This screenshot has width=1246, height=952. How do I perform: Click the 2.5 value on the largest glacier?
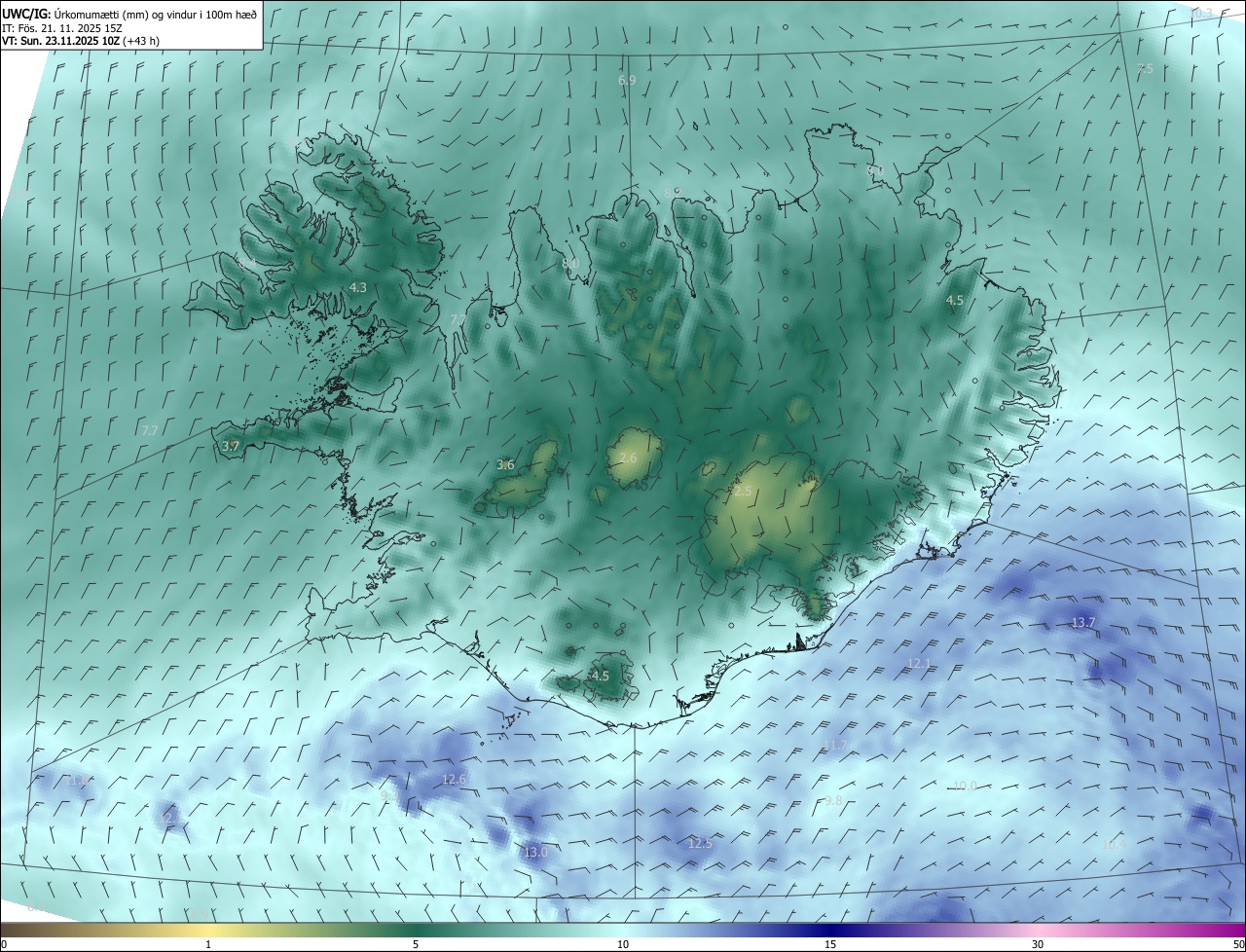click(743, 493)
